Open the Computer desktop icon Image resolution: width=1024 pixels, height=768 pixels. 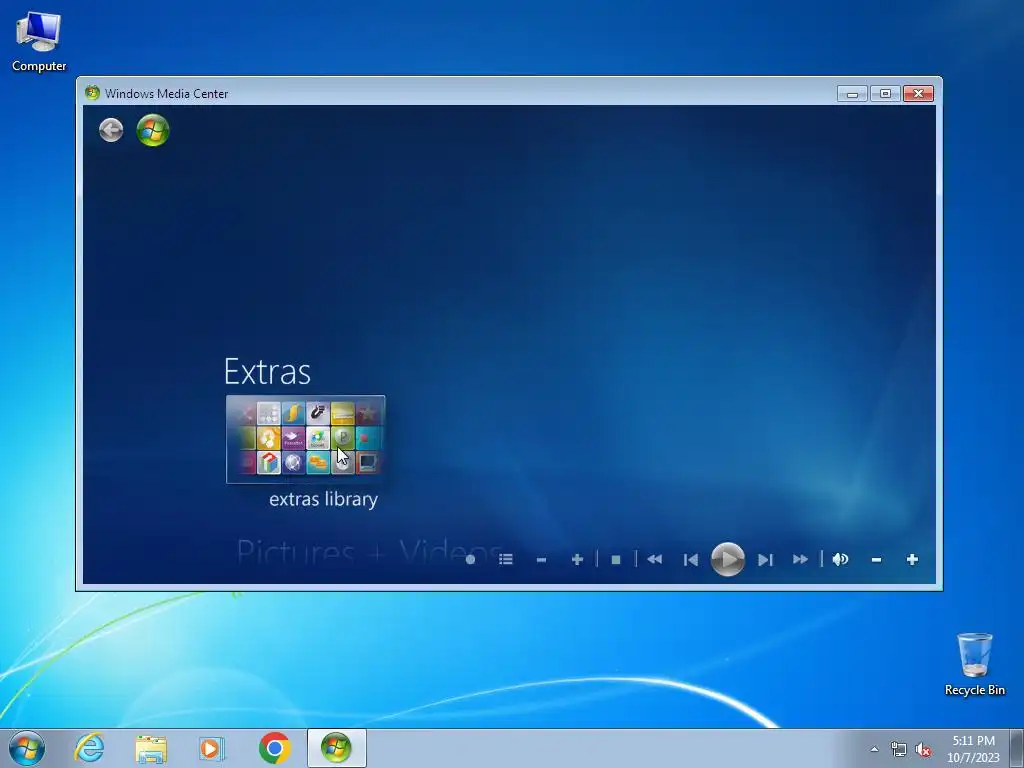[x=39, y=42]
